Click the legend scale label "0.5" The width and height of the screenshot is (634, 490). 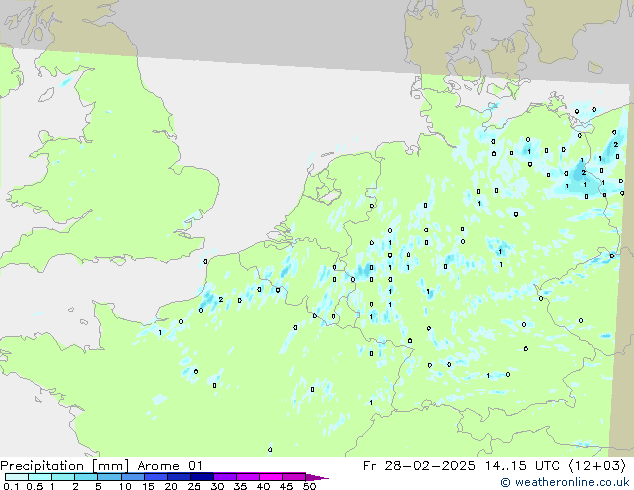tap(34, 486)
